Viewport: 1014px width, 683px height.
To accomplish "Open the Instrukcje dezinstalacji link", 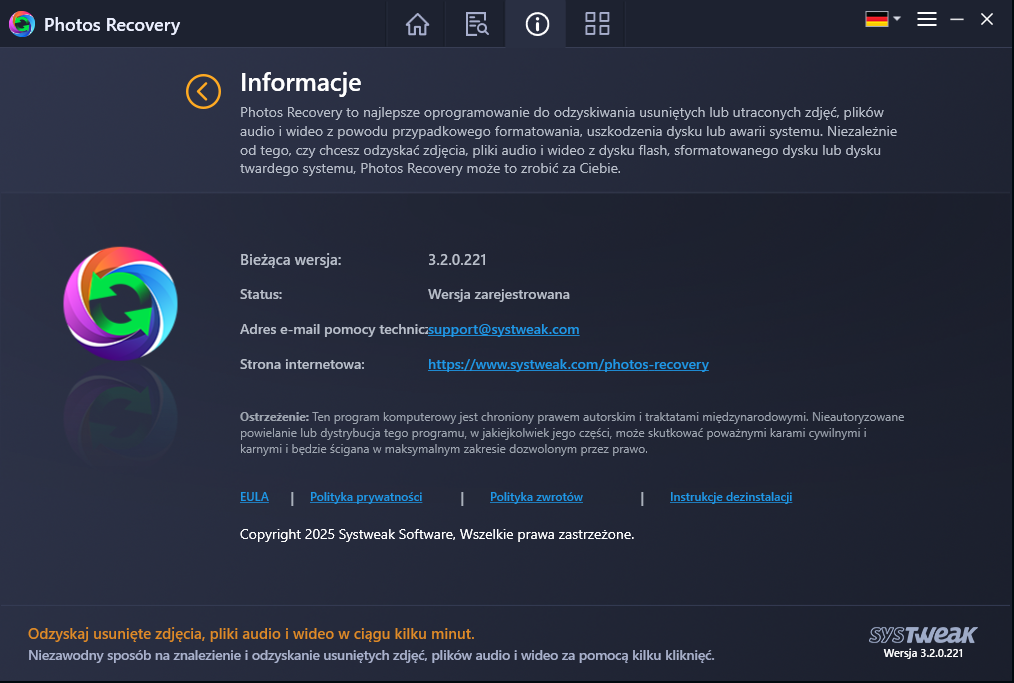I will click(x=731, y=497).
